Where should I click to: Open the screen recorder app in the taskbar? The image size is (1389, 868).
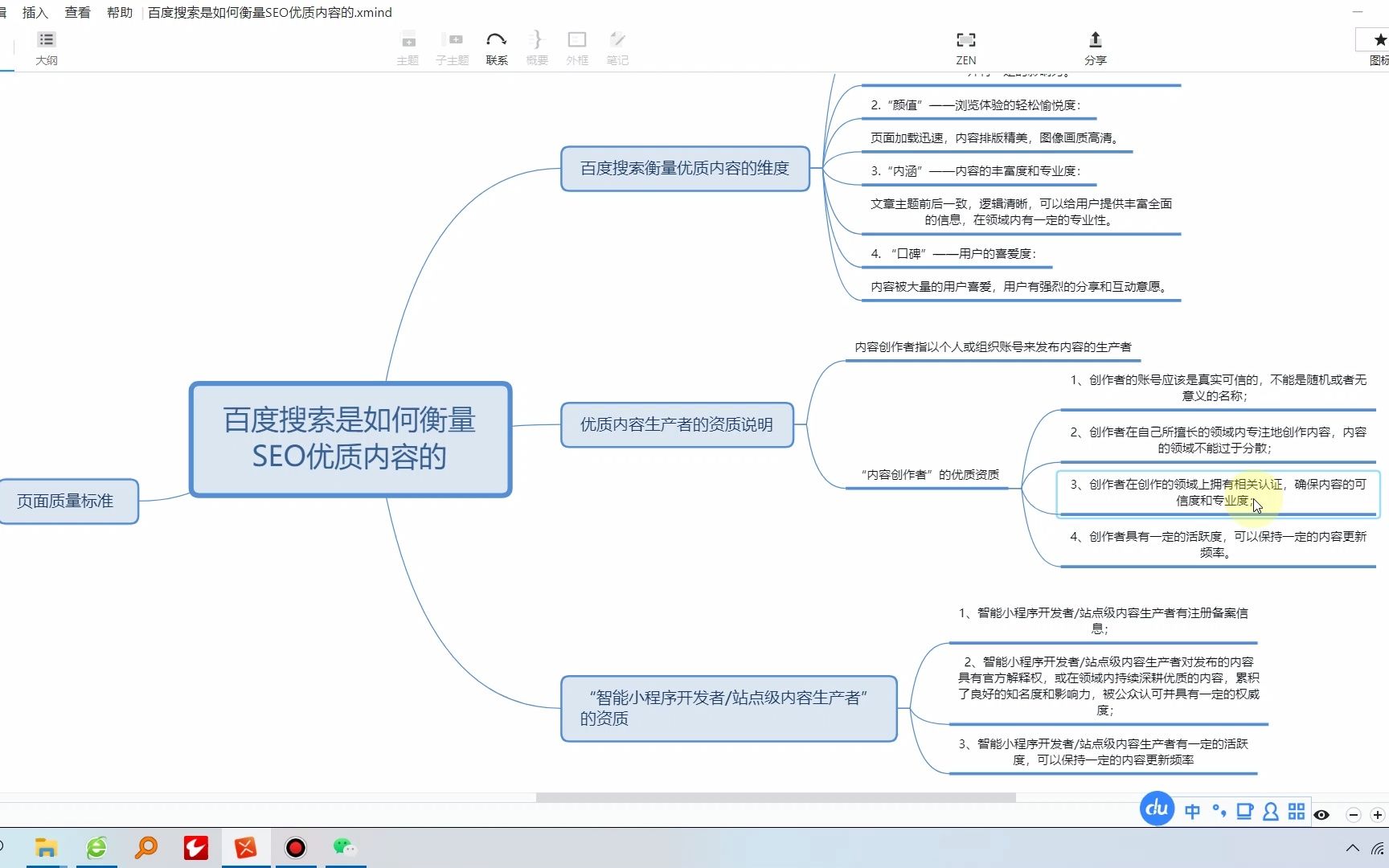point(296,848)
